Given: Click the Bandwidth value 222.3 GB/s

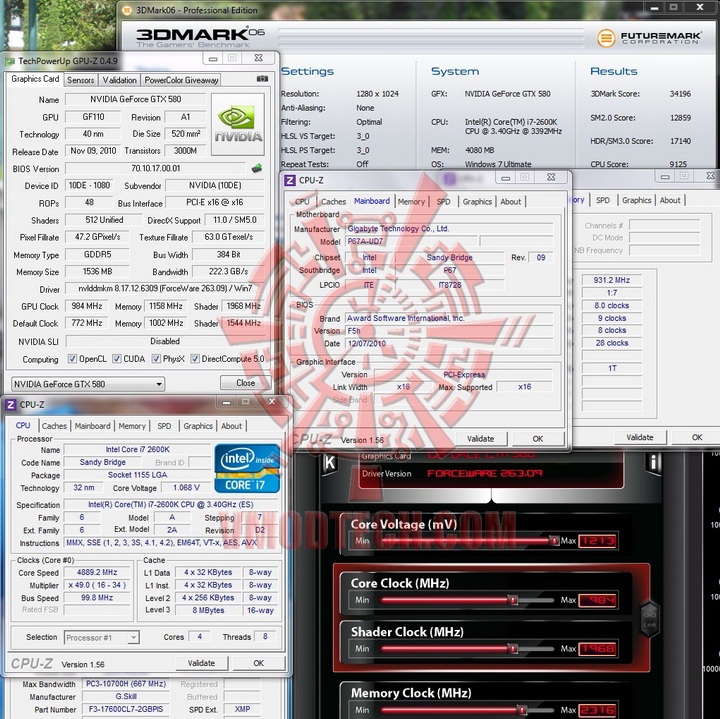Looking at the screenshot, I should click(228, 271).
